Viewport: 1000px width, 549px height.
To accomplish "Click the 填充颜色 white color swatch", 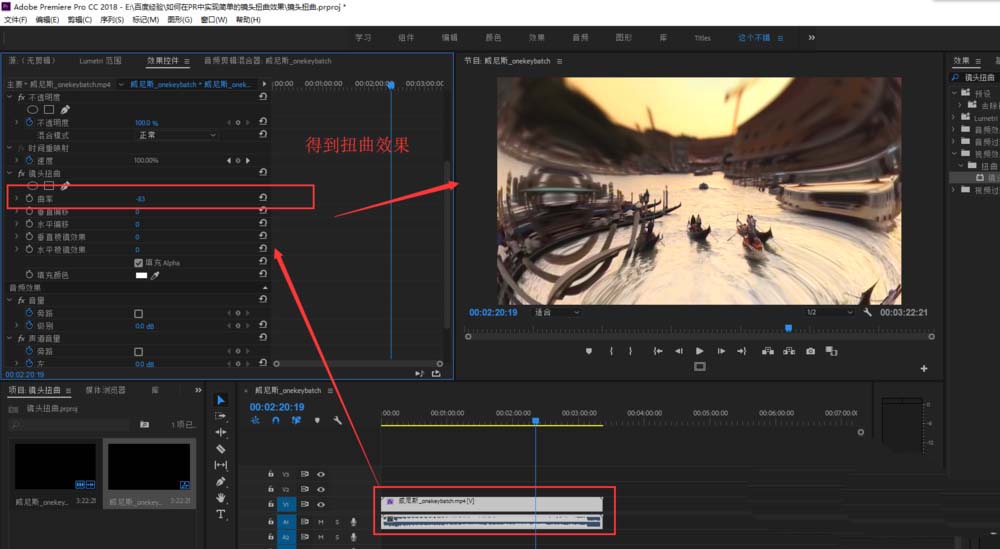I will 141,275.
